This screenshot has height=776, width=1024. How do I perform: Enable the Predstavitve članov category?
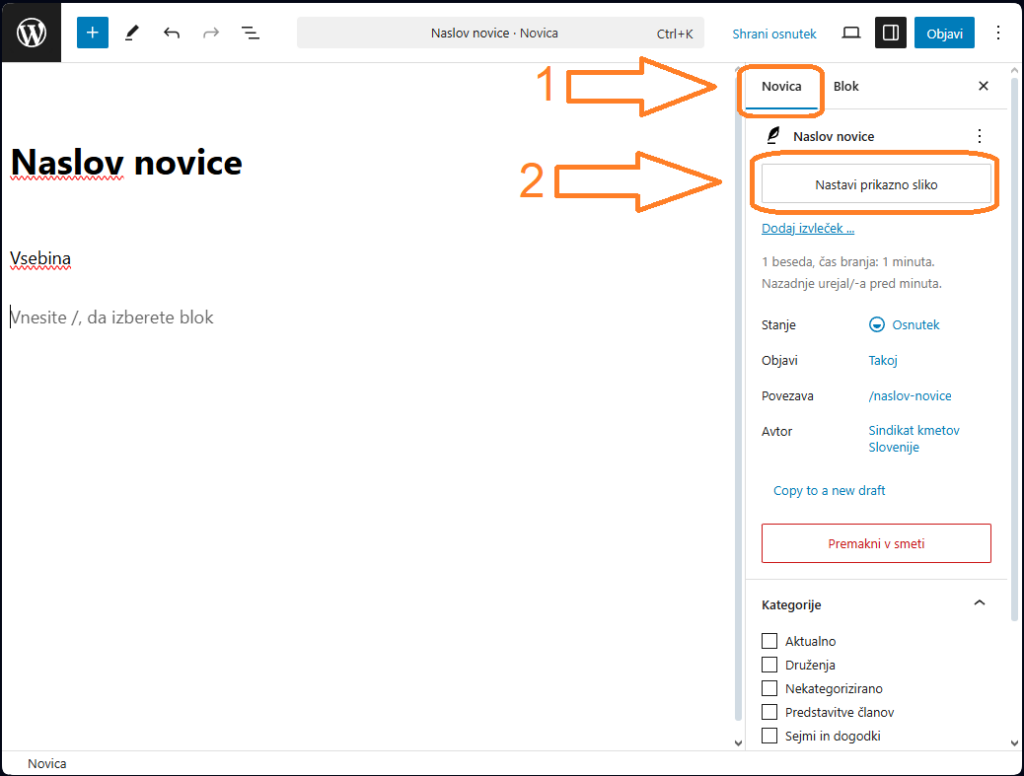pyautogui.click(x=769, y=712)
